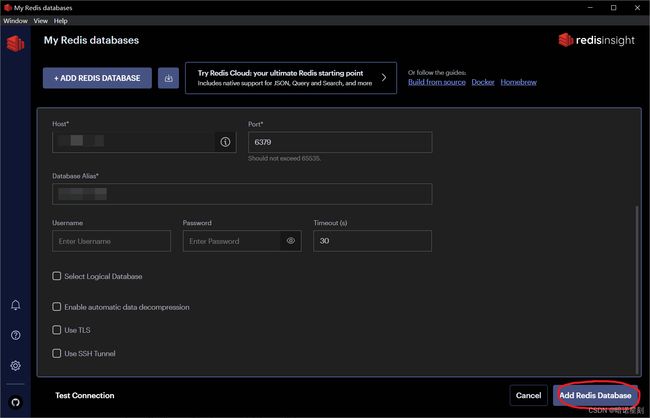Open the GitHub icon in sidebar

click(x=15, y=402)
